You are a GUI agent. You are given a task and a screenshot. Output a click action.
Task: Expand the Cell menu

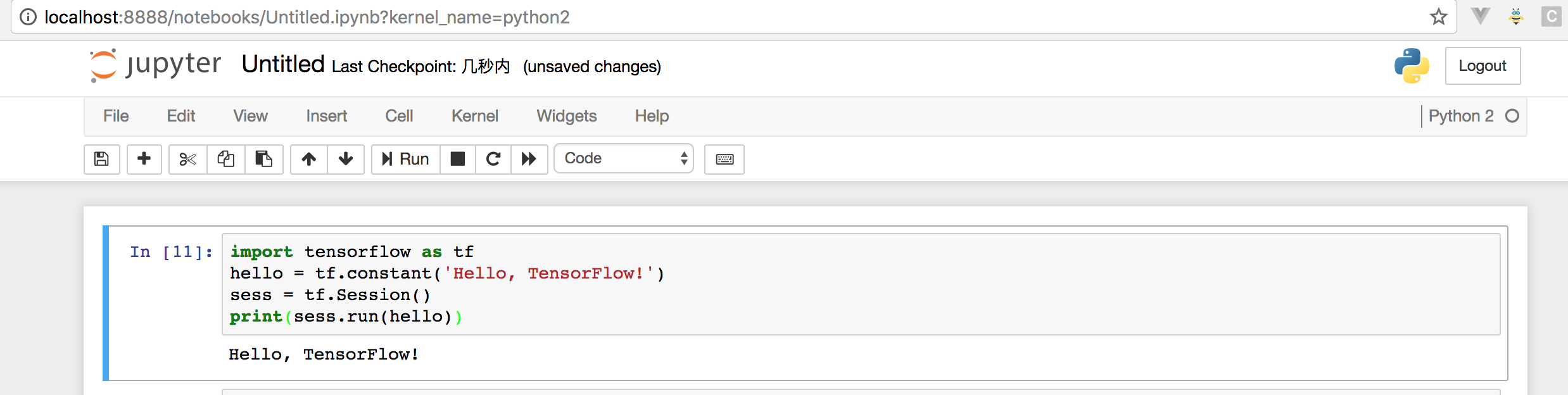[399, 116]
